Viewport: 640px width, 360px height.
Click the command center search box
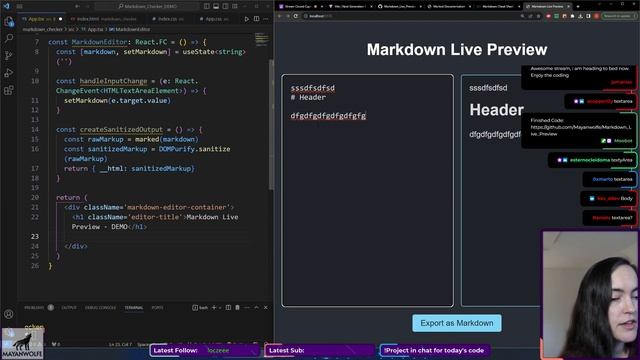147,7
